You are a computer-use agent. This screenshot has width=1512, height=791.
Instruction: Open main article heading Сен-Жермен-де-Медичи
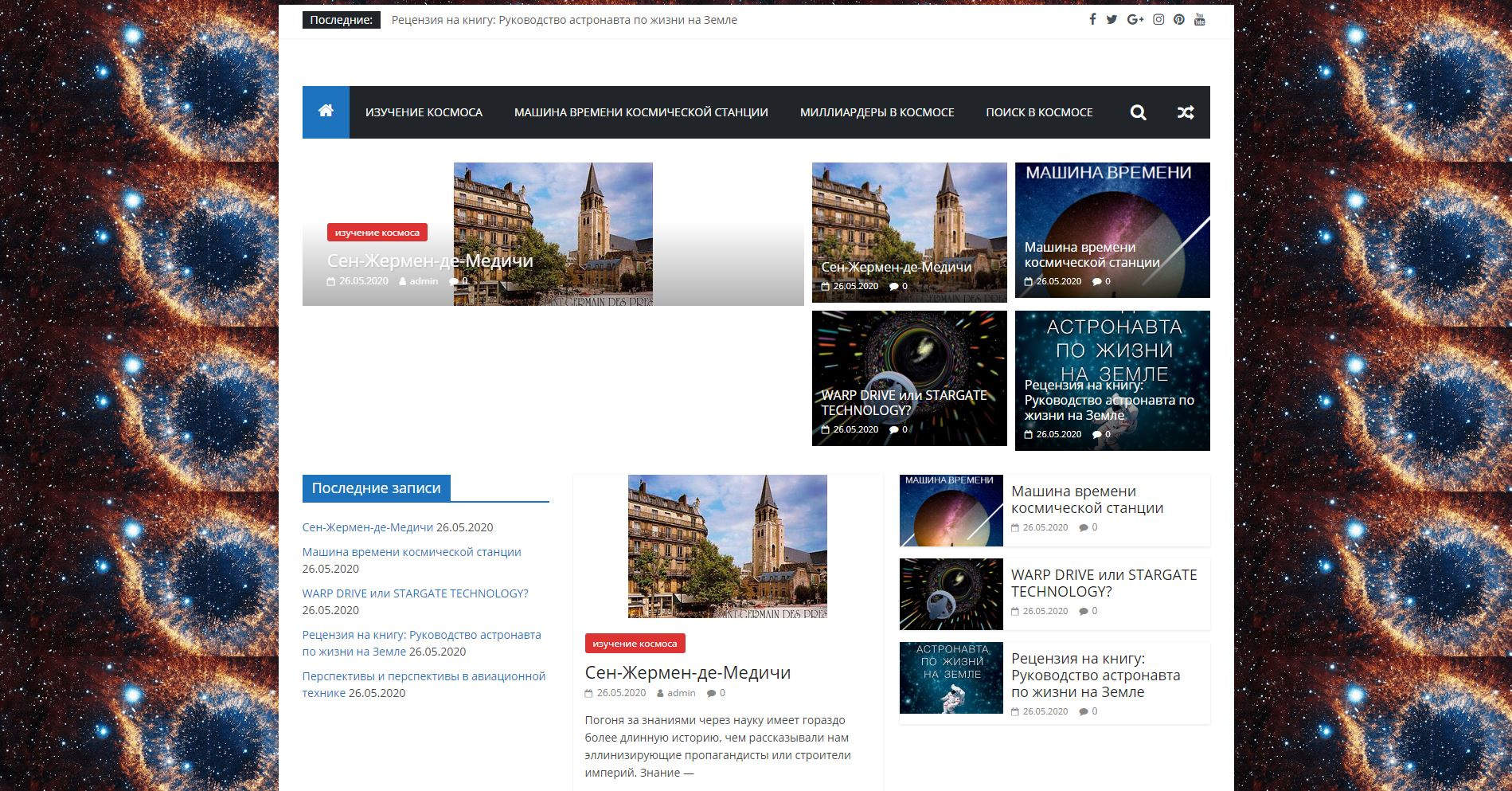(x=688, y=672)
